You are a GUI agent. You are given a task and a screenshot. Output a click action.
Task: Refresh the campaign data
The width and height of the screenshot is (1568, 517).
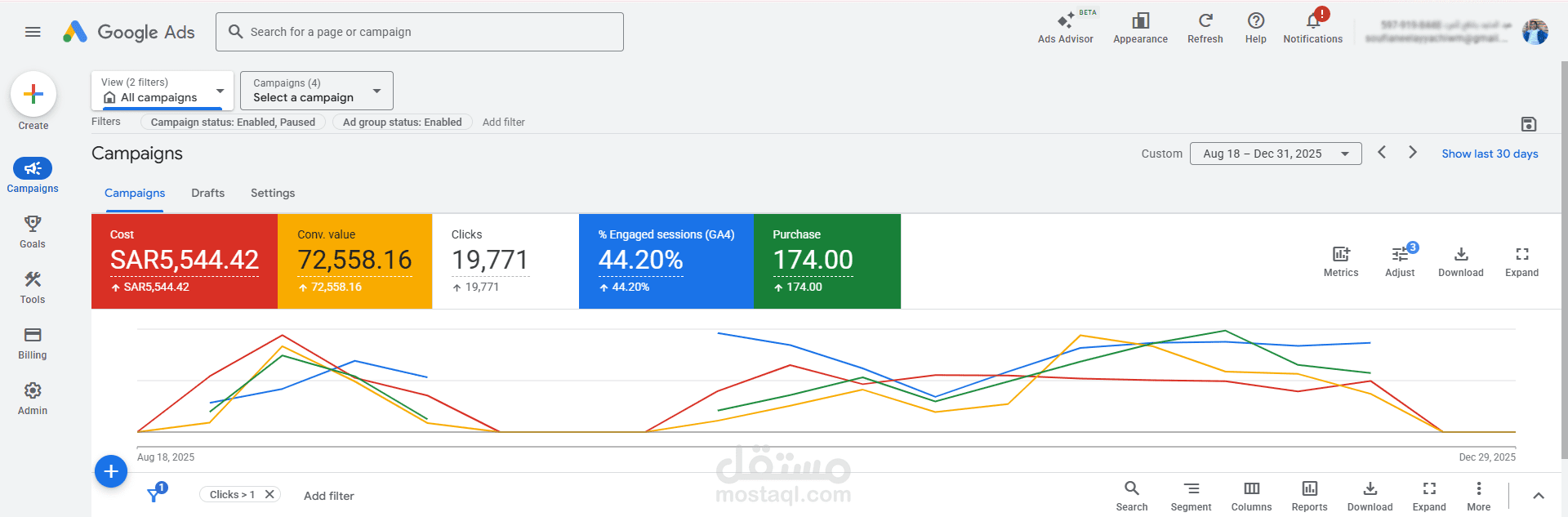point(1205,27)
